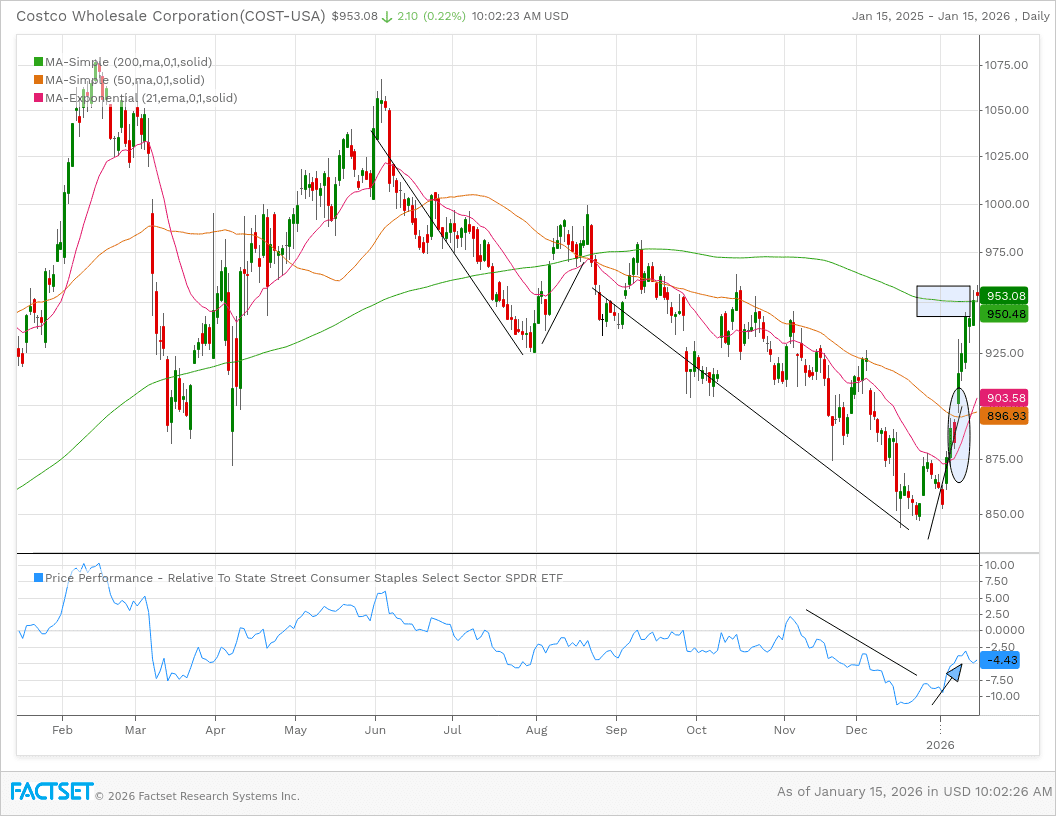Click the pink 21 EMA legend square

38,98
